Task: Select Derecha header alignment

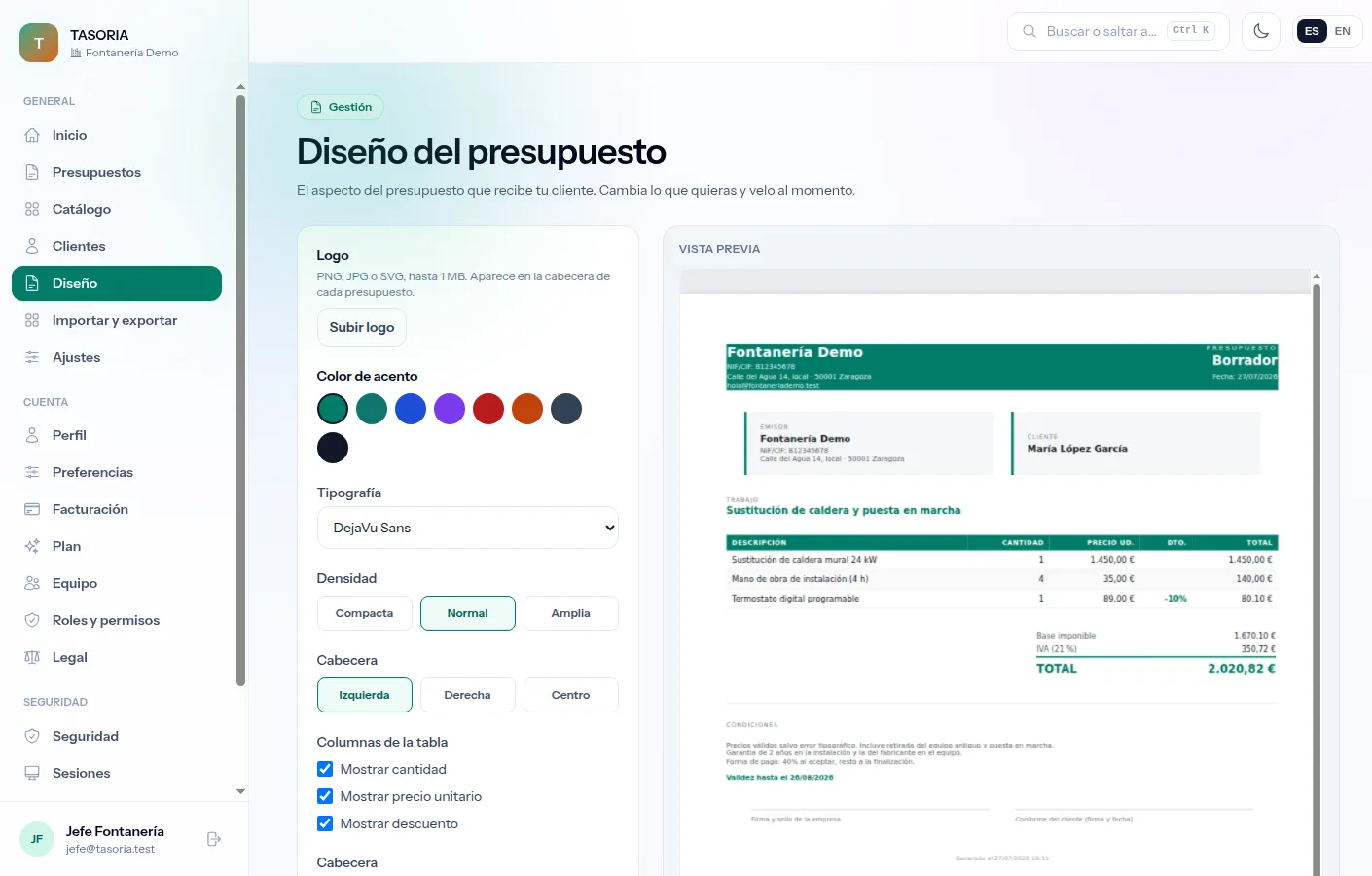Action: 468,695
